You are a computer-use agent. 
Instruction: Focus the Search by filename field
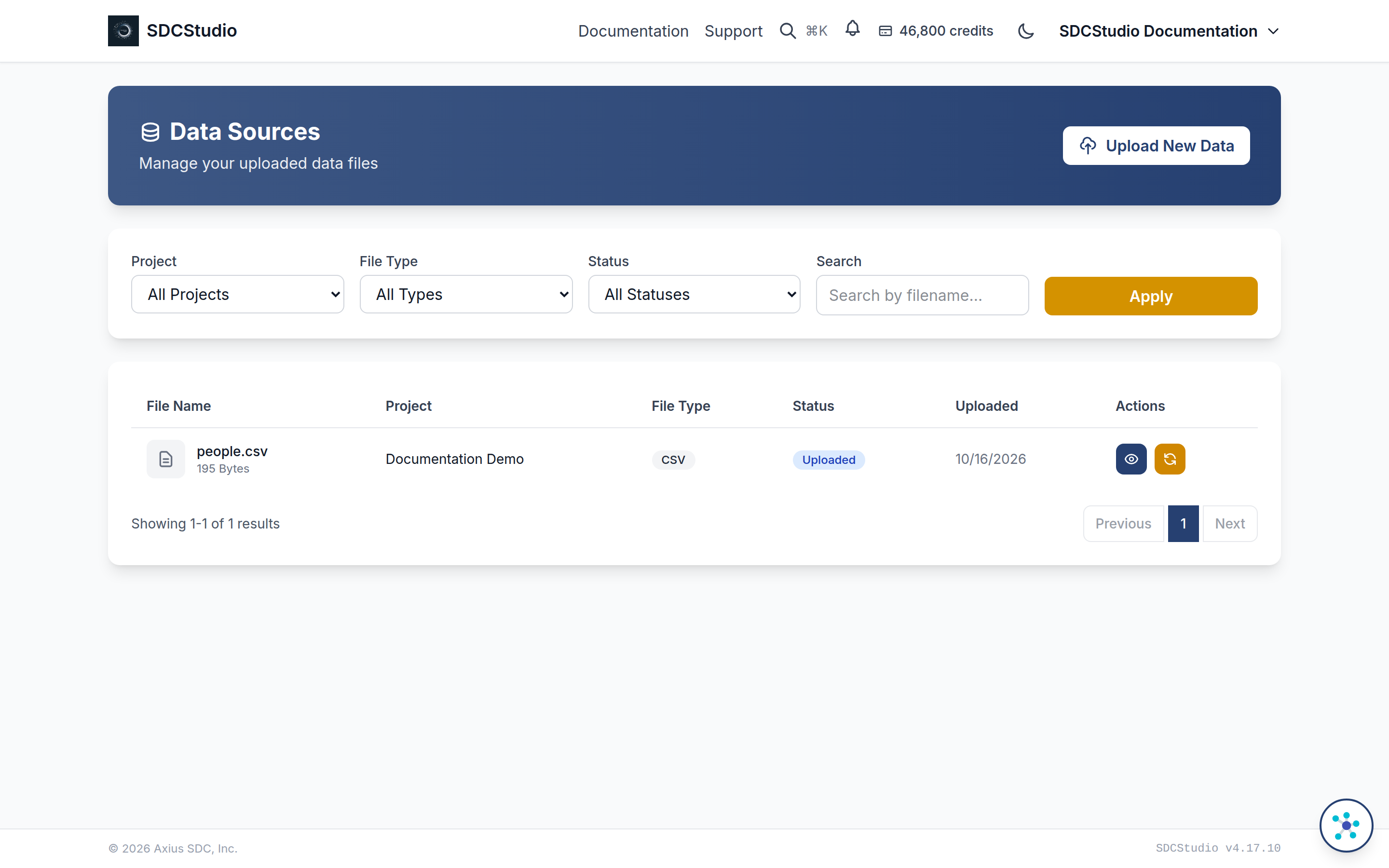(x=922, y=295)
